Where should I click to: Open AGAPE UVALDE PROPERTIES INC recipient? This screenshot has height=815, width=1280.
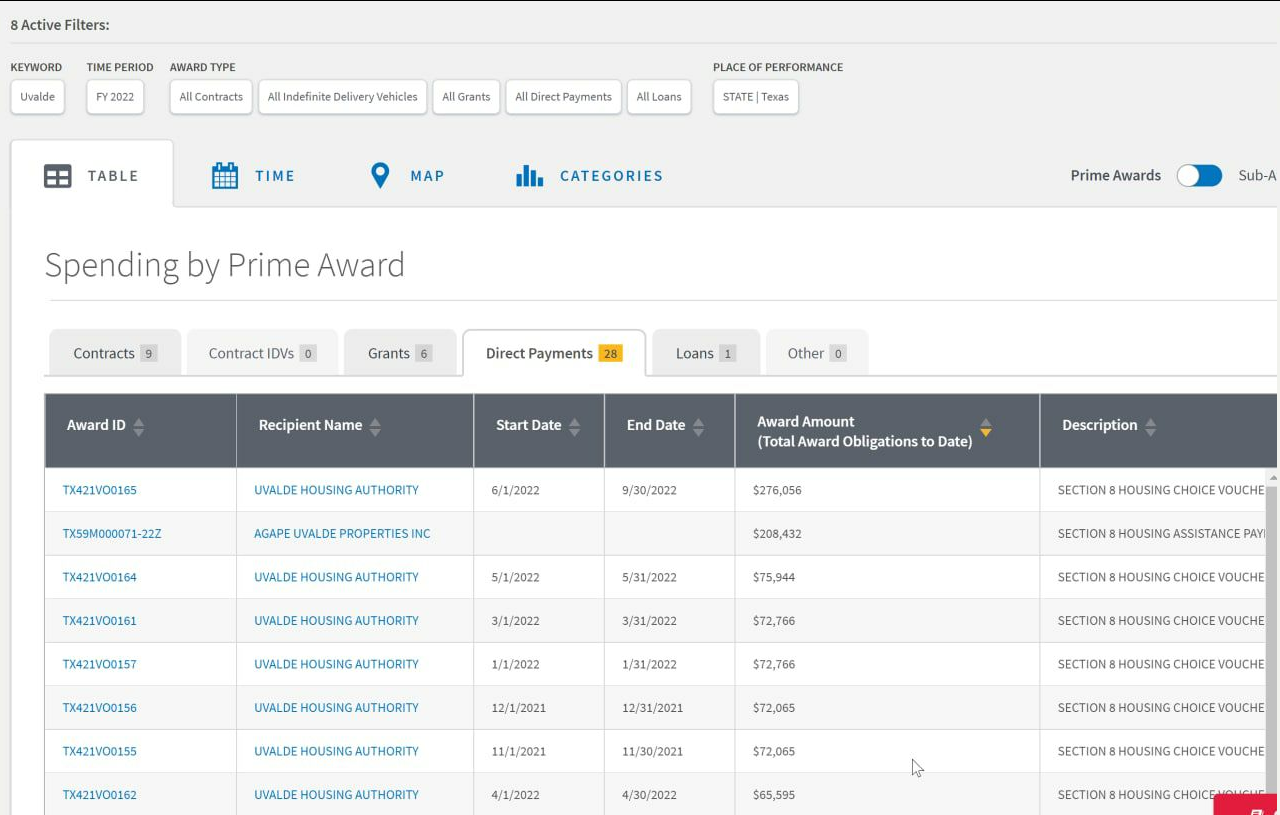pyautogui.click(x=342, y=534)
